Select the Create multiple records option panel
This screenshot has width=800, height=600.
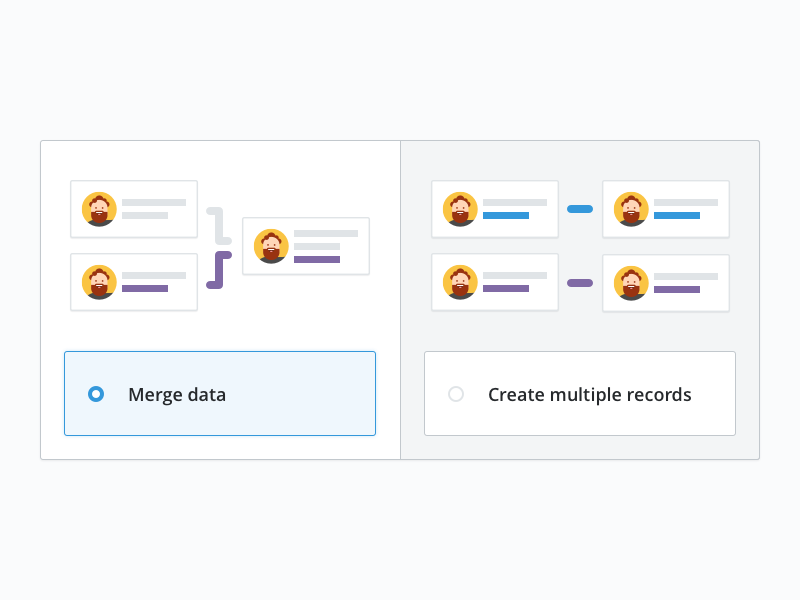[580, 393]
